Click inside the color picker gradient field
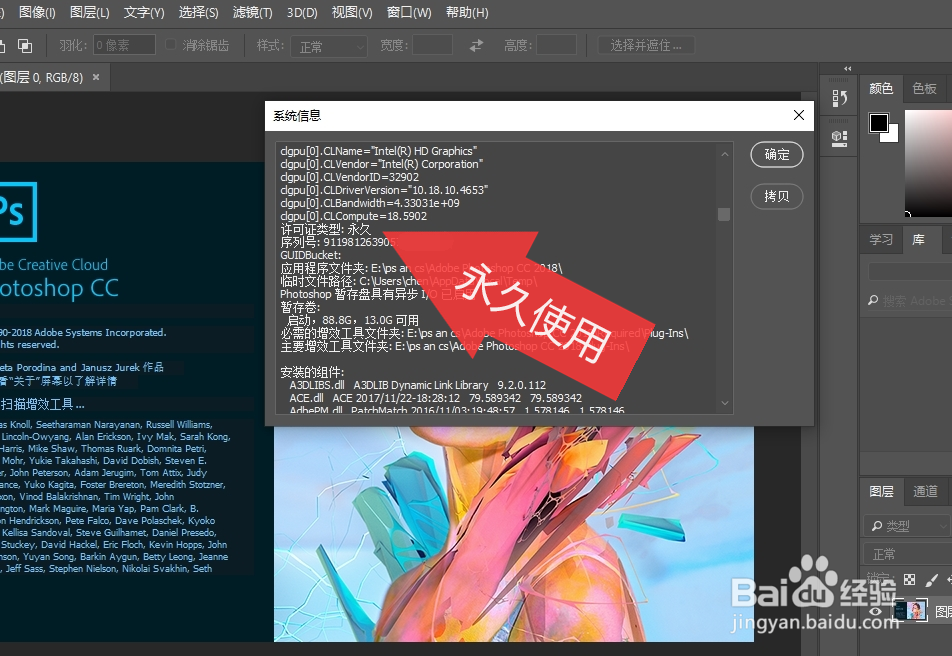952x656 pixels. pyautogui.click(x=928, y=162)
